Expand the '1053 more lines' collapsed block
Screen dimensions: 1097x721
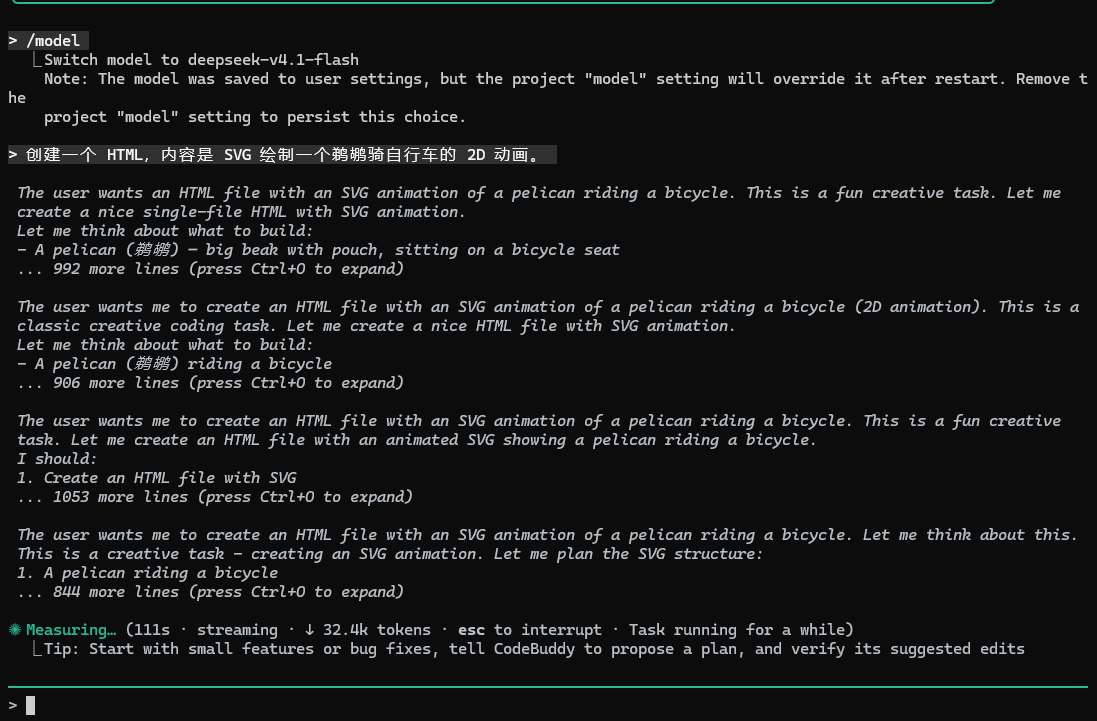[x=215, y=497]
